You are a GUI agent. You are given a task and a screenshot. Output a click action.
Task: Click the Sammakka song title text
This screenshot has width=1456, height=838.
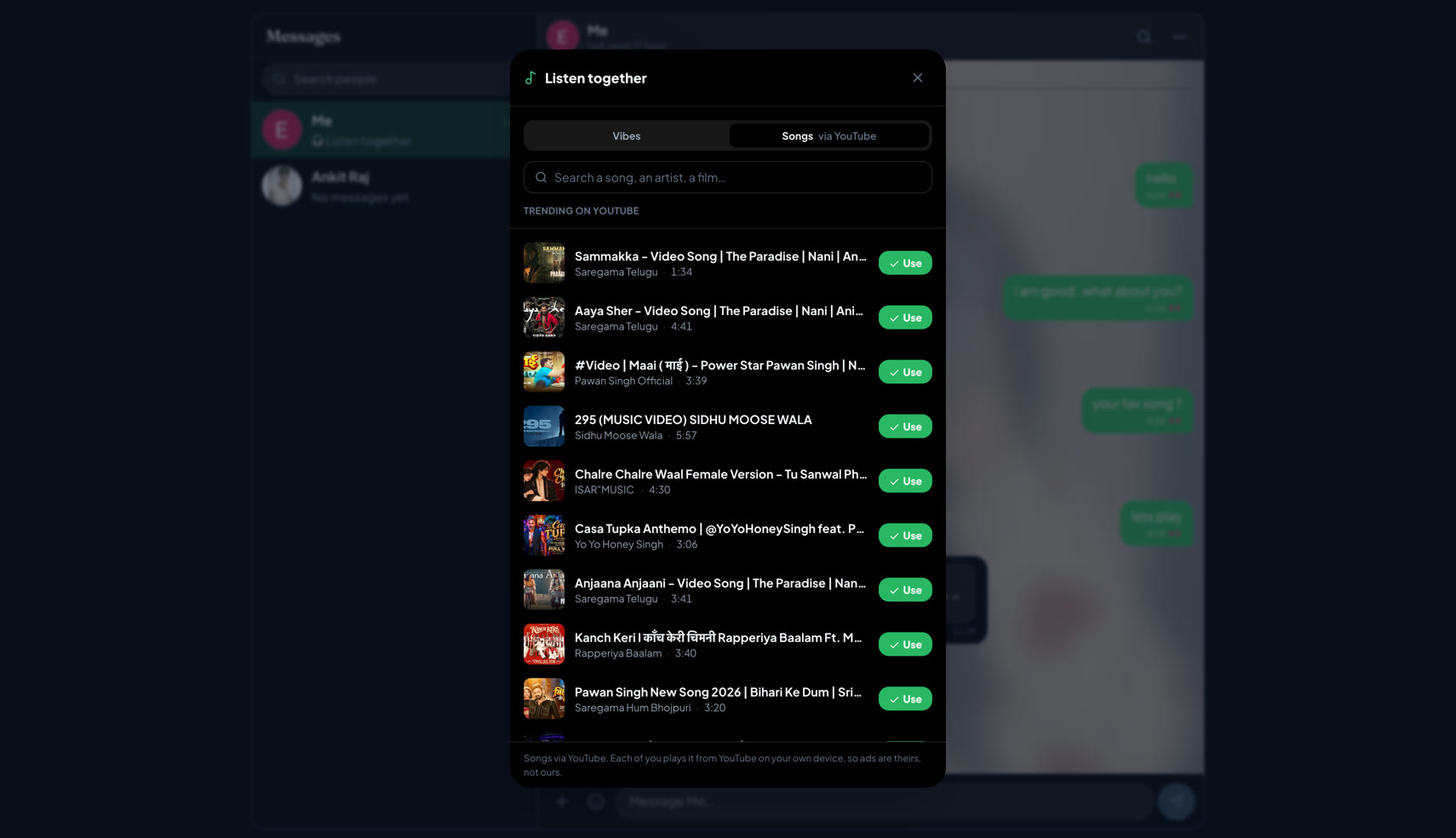coord(720,256)
